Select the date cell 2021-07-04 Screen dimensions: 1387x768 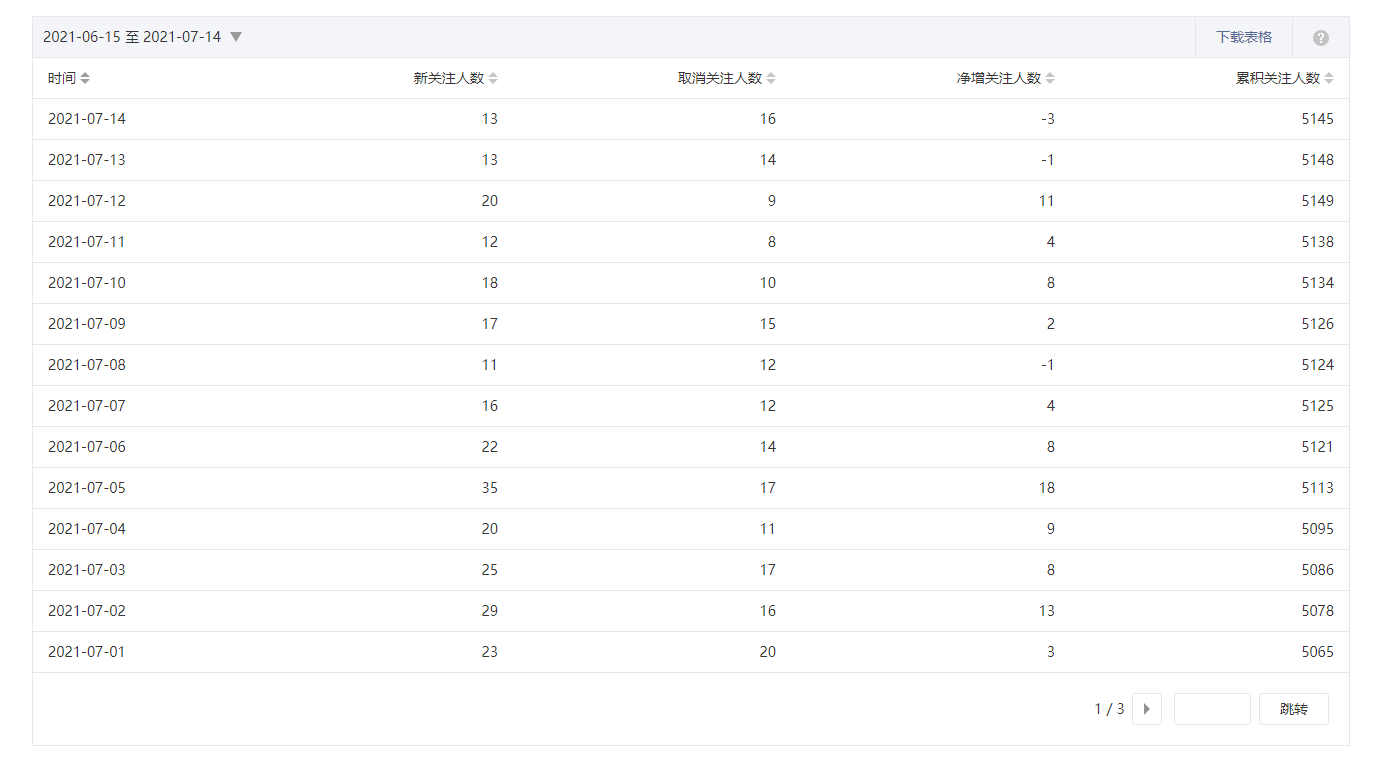pos(87,529)
